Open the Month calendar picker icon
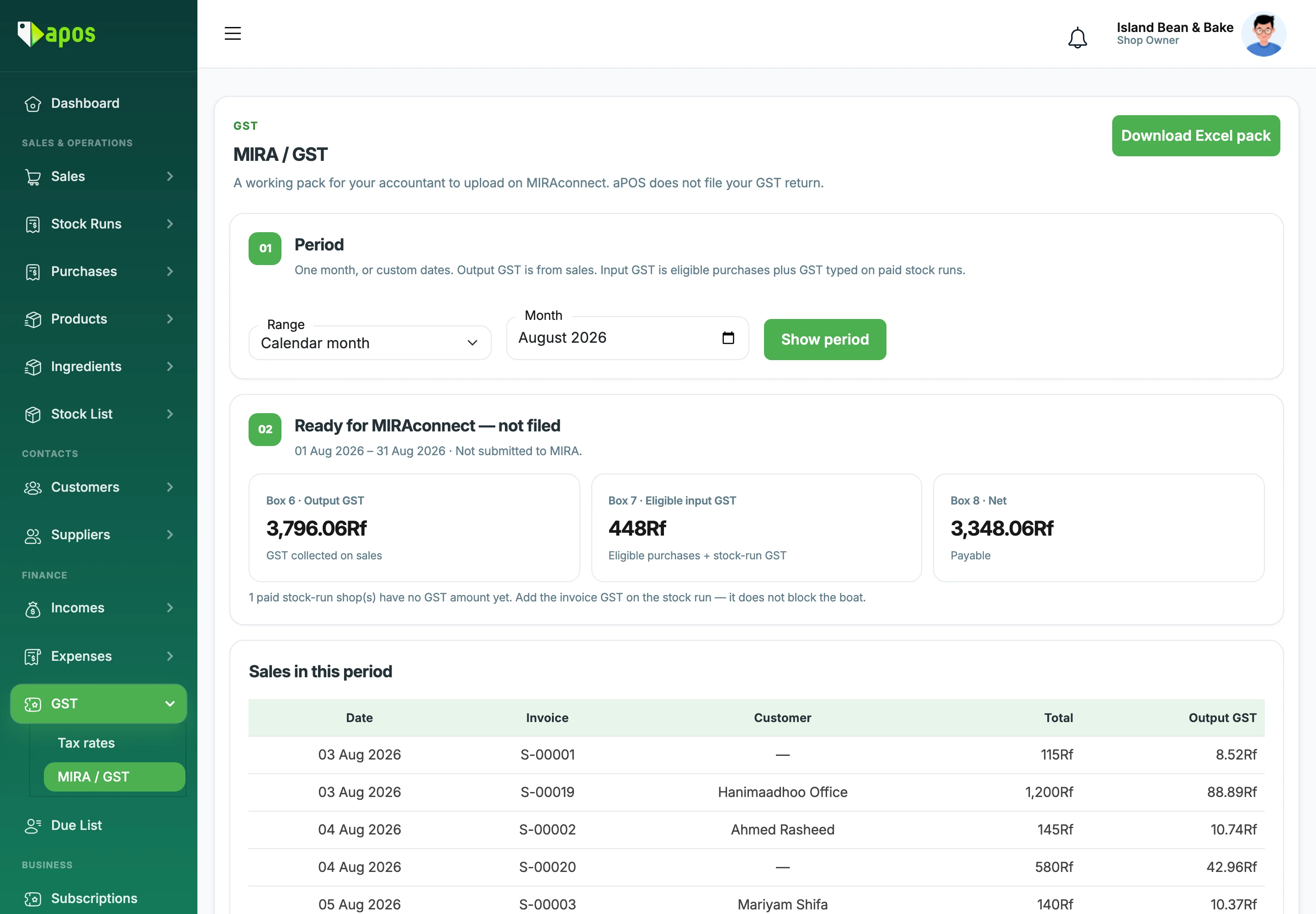This screenshot has width=1316, height=914. pos(728,338)
